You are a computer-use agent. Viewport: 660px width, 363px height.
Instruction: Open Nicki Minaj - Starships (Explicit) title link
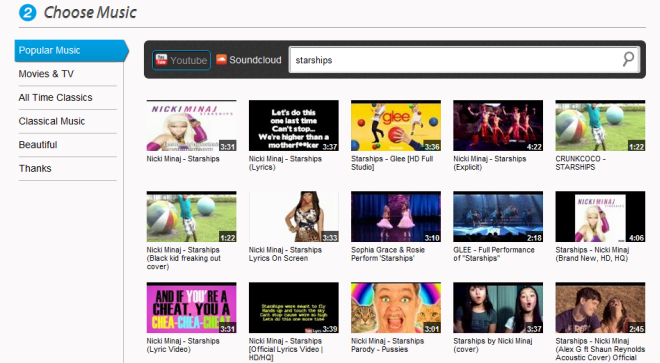coord(490,163)
